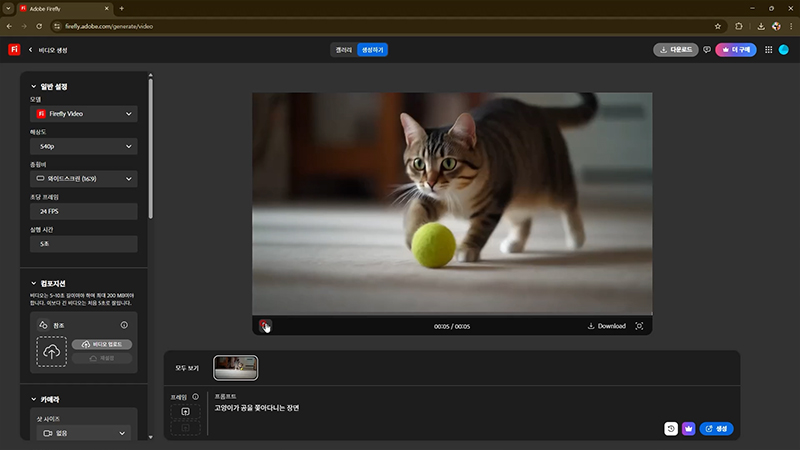
Task: Click the fullscreen icon on video player
Action: [640, 326]
